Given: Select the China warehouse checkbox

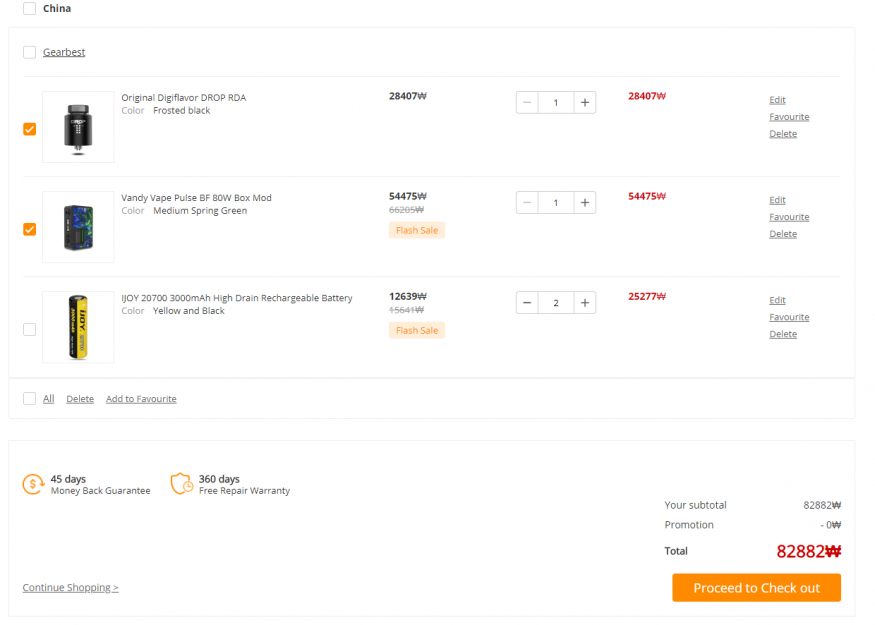Looking at the screenshot, I should pos(30,8).
